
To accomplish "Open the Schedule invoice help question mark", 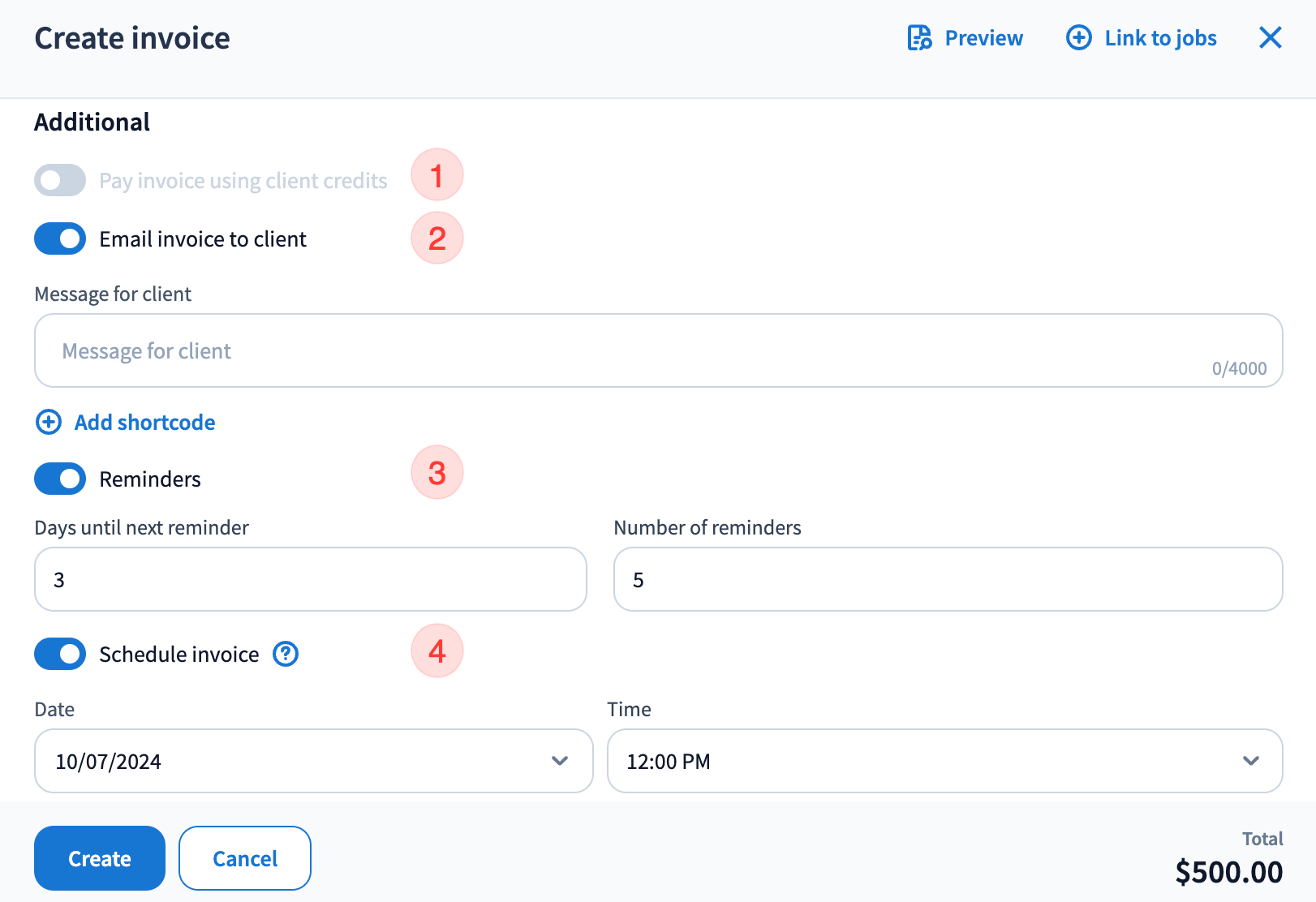I will [286, 654].
